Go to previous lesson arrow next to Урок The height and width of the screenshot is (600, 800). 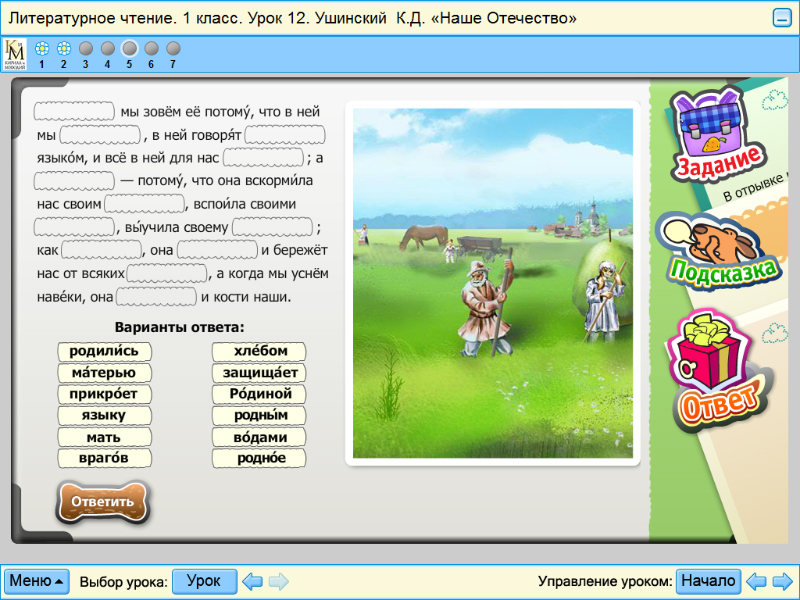(253, 581)
